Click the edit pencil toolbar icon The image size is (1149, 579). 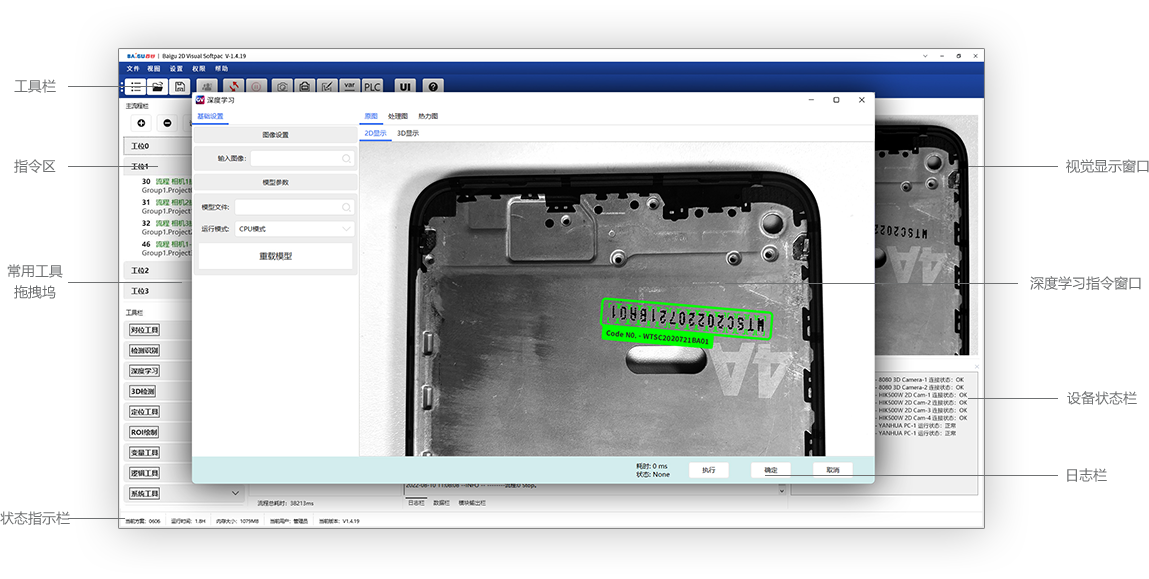328,86
